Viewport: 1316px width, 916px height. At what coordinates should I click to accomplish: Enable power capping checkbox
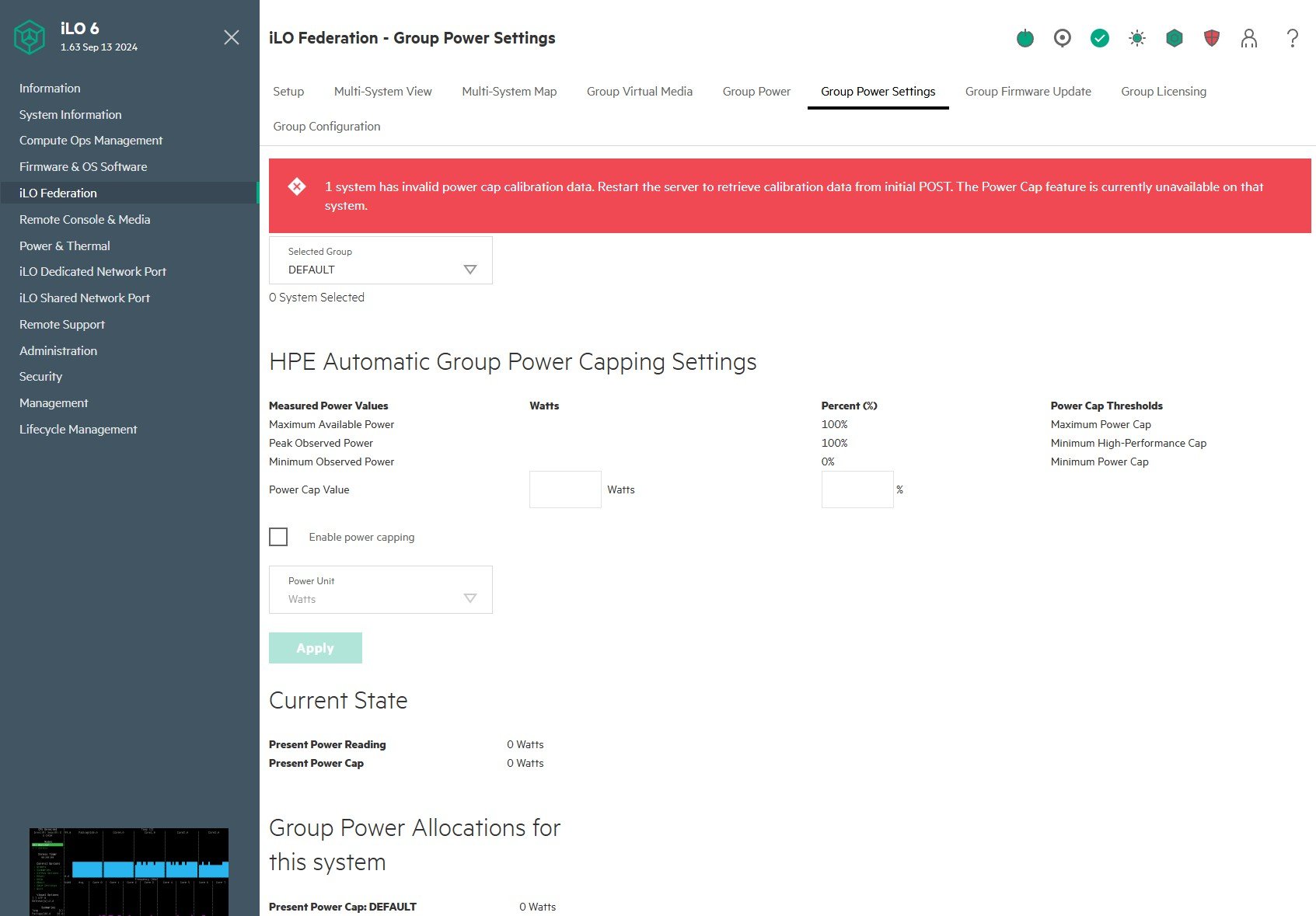(278, 537)
